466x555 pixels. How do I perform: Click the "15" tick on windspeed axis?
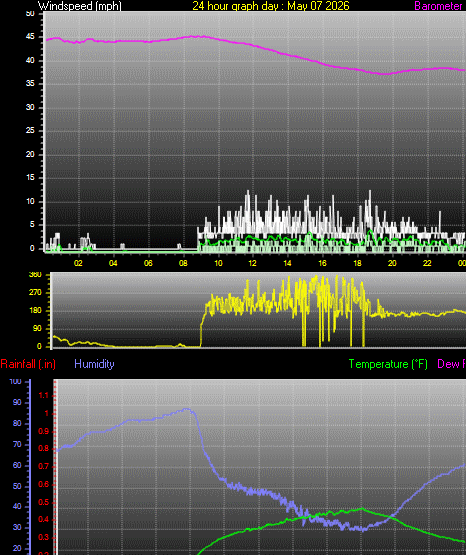[x=30, y=178]
